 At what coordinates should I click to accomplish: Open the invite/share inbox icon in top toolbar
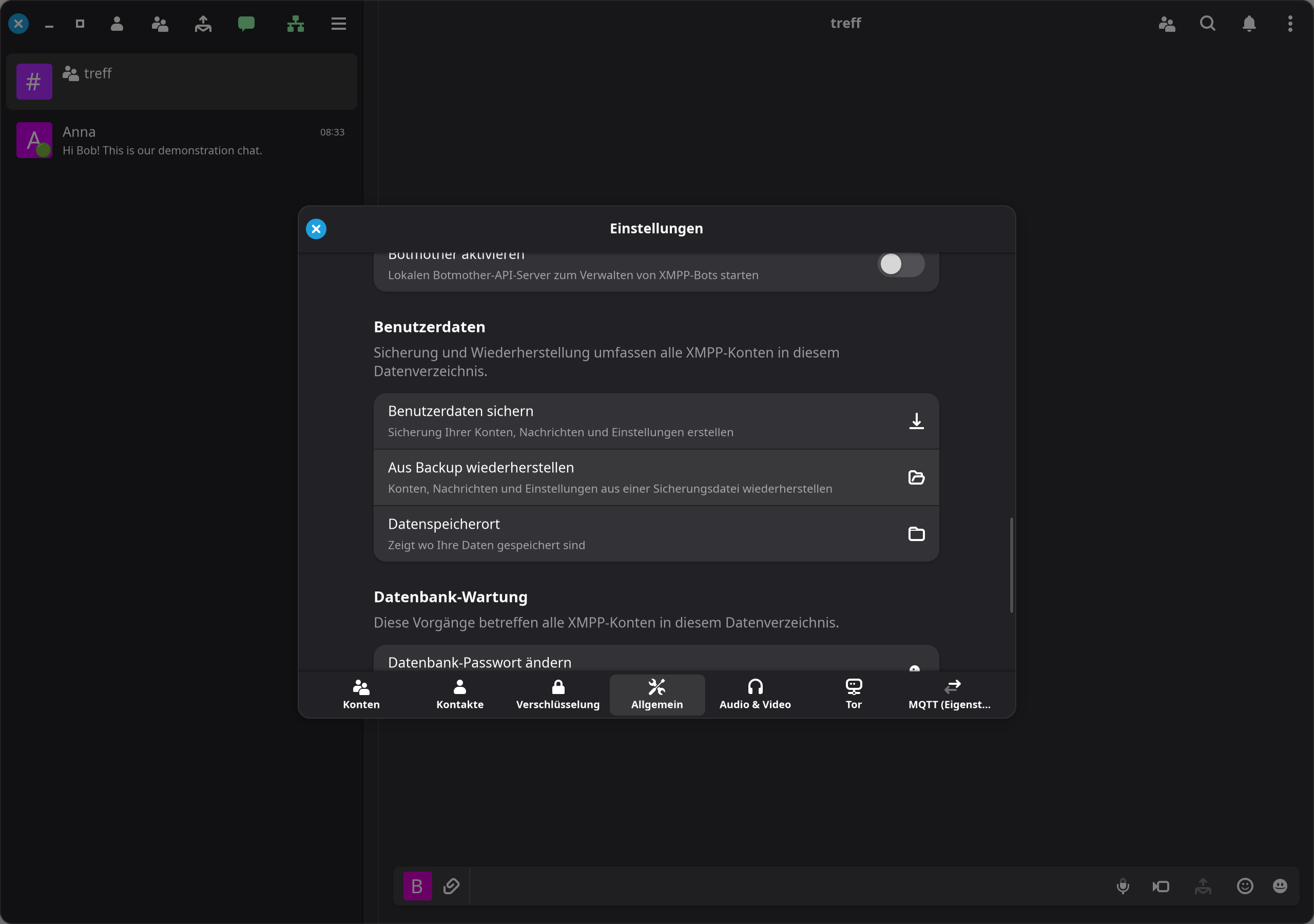(203, 24)
